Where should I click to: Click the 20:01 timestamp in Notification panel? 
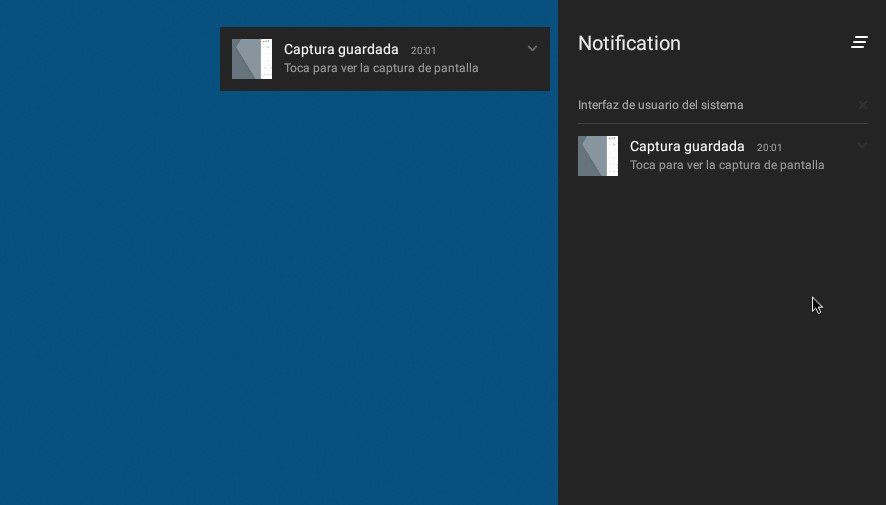point(769,147)
